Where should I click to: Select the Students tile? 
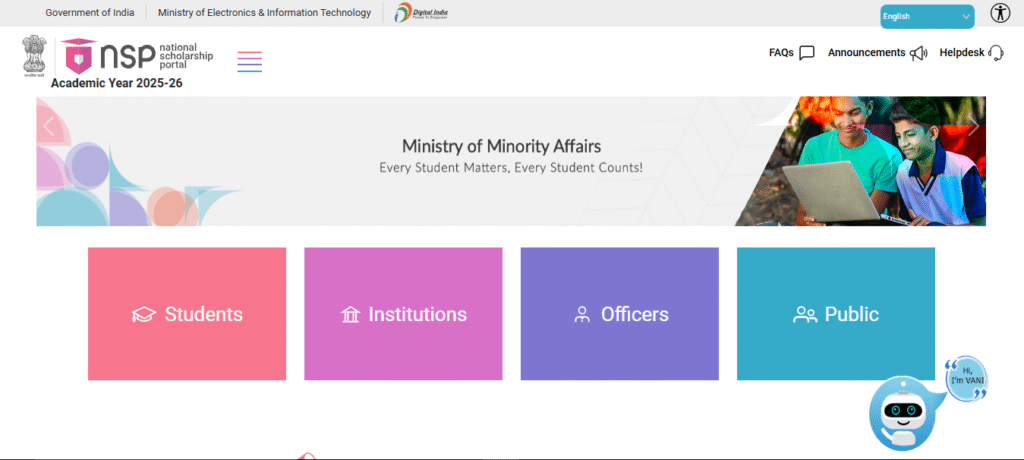[187, 314]
